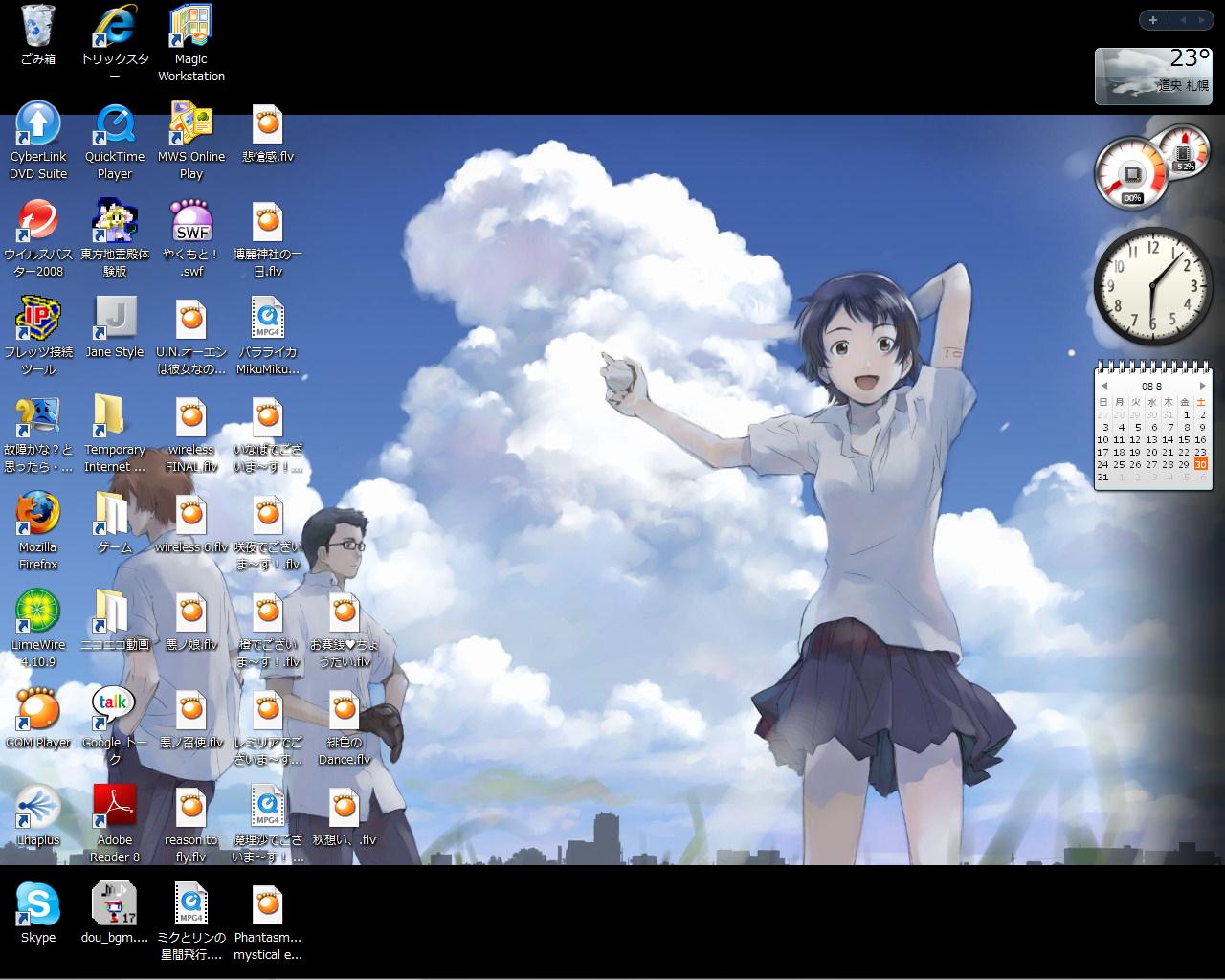The height and width of the screenshot is (980, 1225).
Task: Select date 18 in the calendar gadget
Action: [x=1119, y=453]
